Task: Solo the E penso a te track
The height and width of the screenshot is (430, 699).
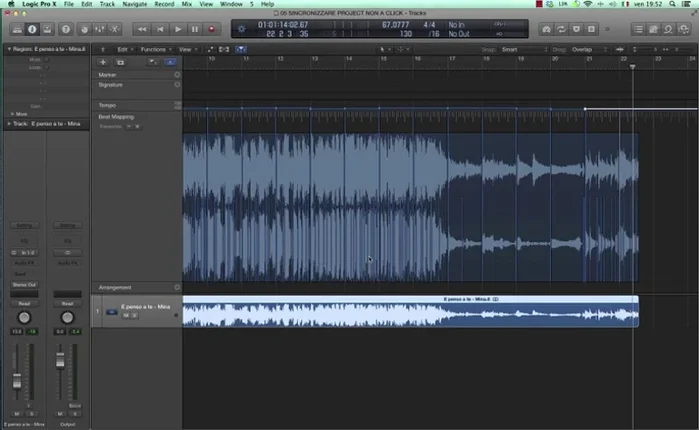Action: tap(134, 315)
